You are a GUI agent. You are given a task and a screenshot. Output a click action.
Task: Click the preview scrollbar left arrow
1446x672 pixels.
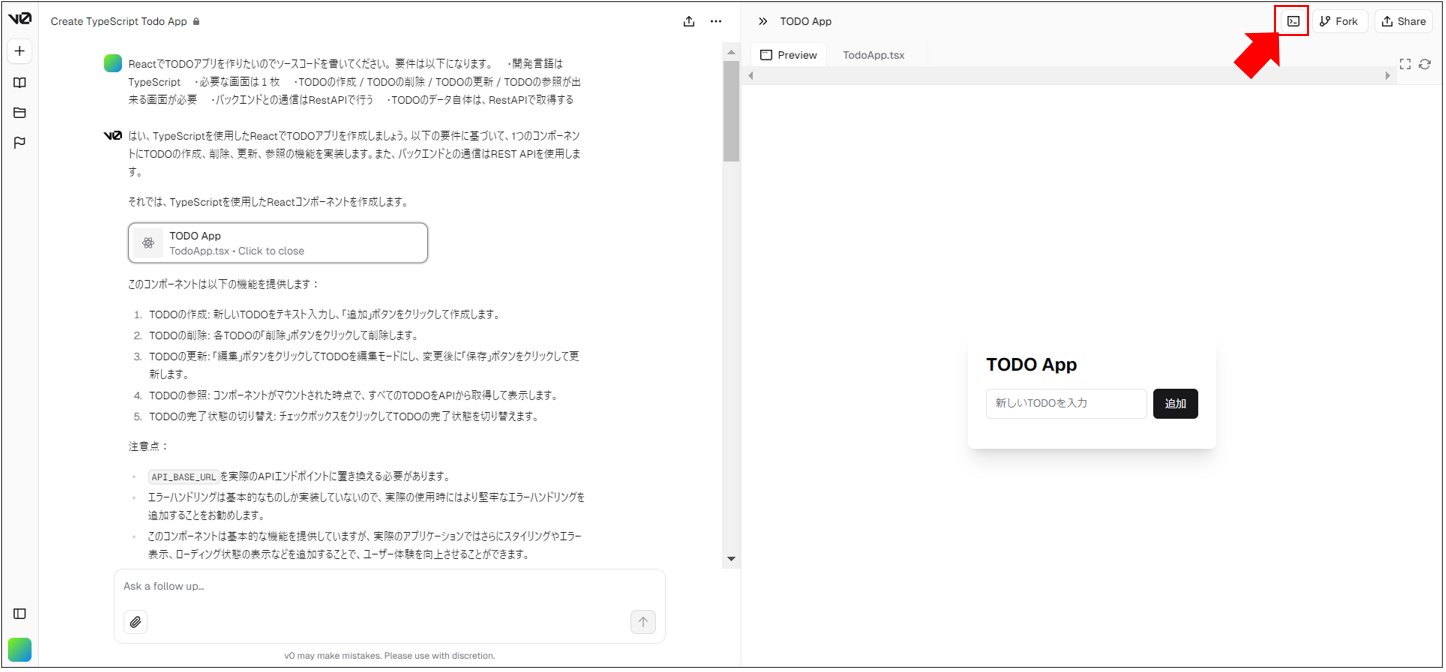click(x=751, y=76)
